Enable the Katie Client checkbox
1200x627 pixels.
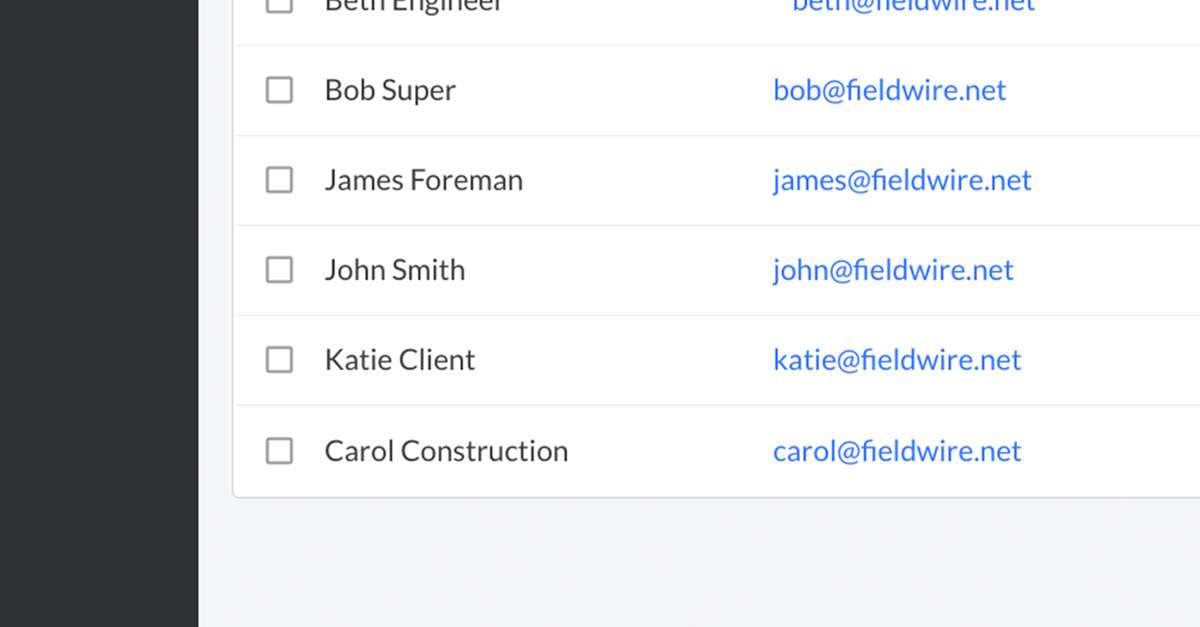pyautogui.click(x=279, y=360)
